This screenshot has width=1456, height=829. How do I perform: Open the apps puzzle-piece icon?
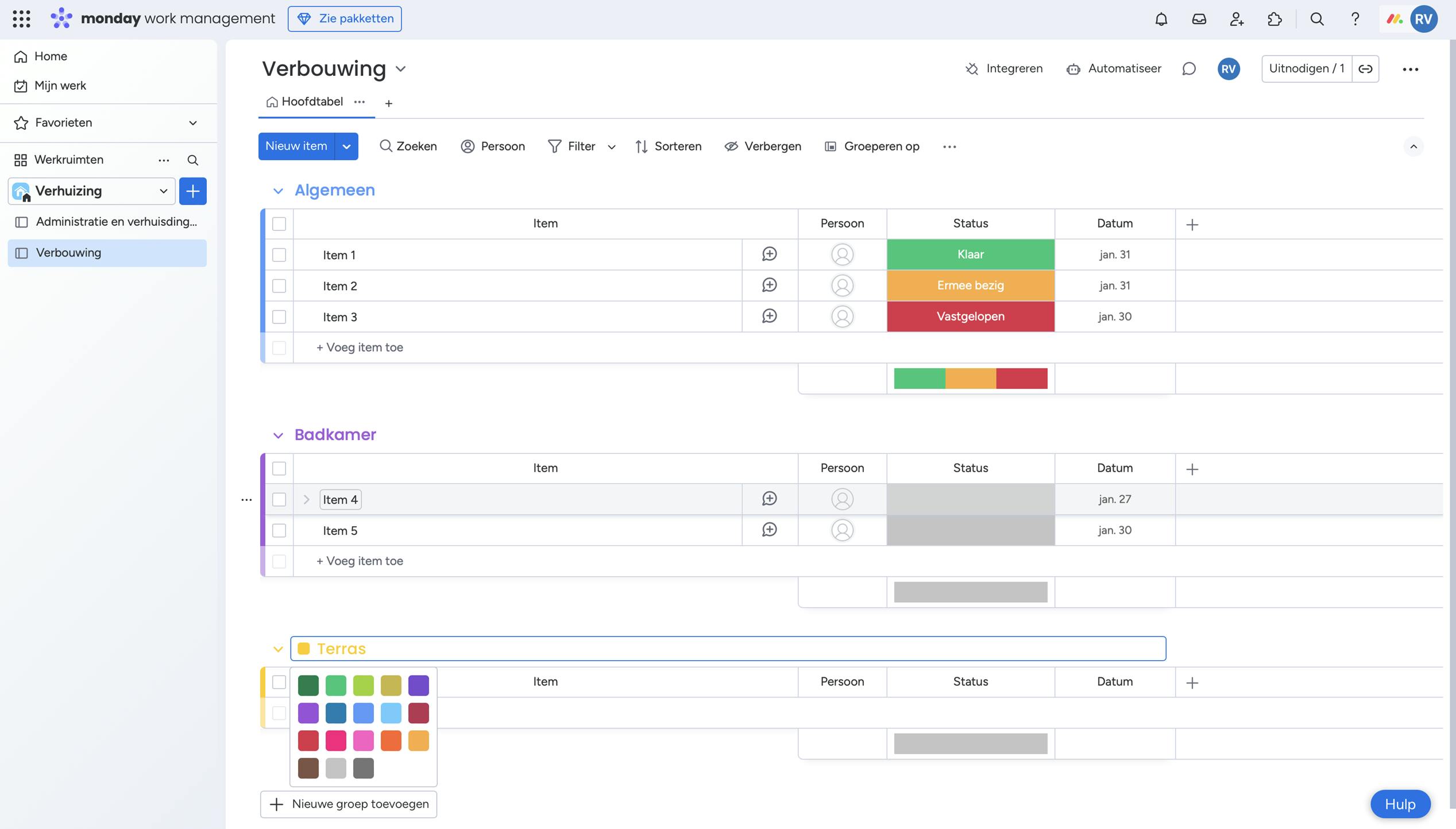pyautogui.click(x=1274, y=19)
